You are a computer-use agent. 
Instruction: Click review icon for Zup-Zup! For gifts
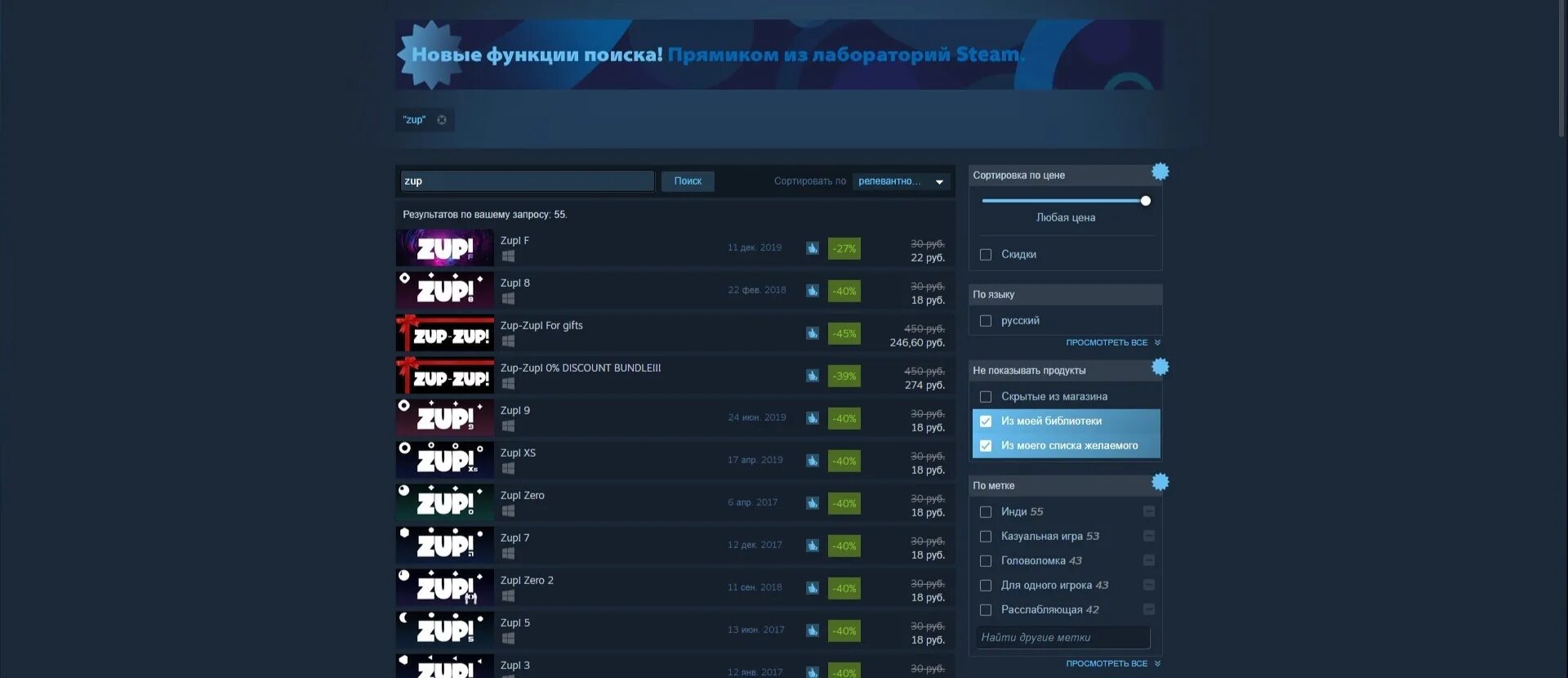[813, 333]
